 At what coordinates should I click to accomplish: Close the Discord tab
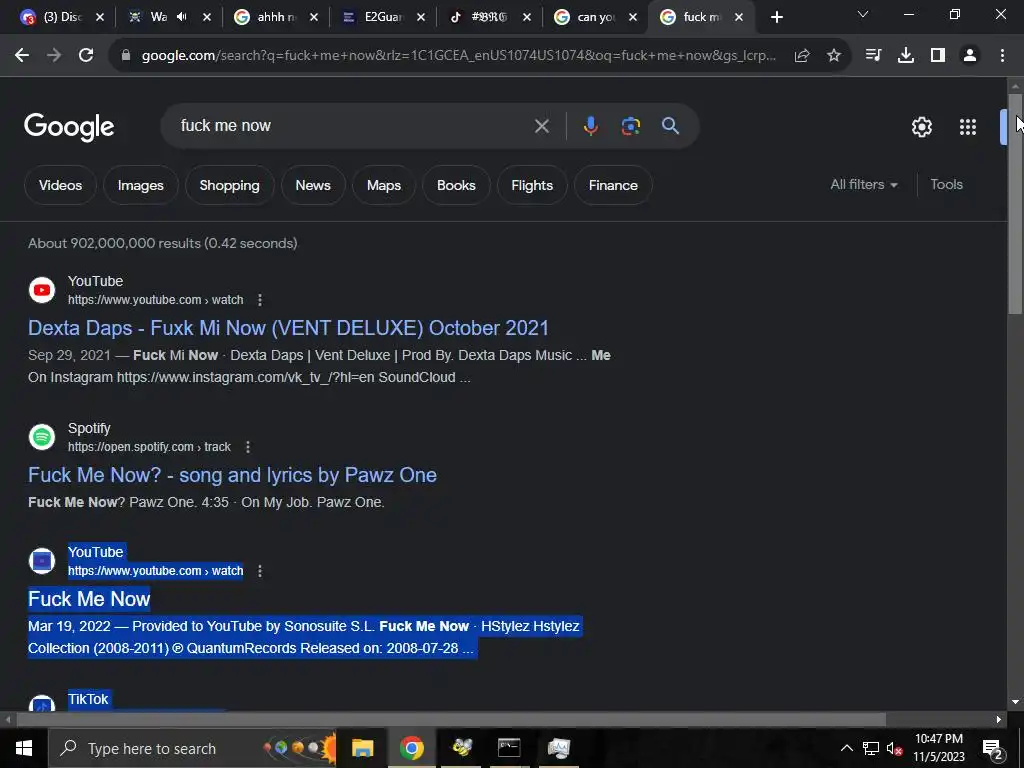click(100, 18)
